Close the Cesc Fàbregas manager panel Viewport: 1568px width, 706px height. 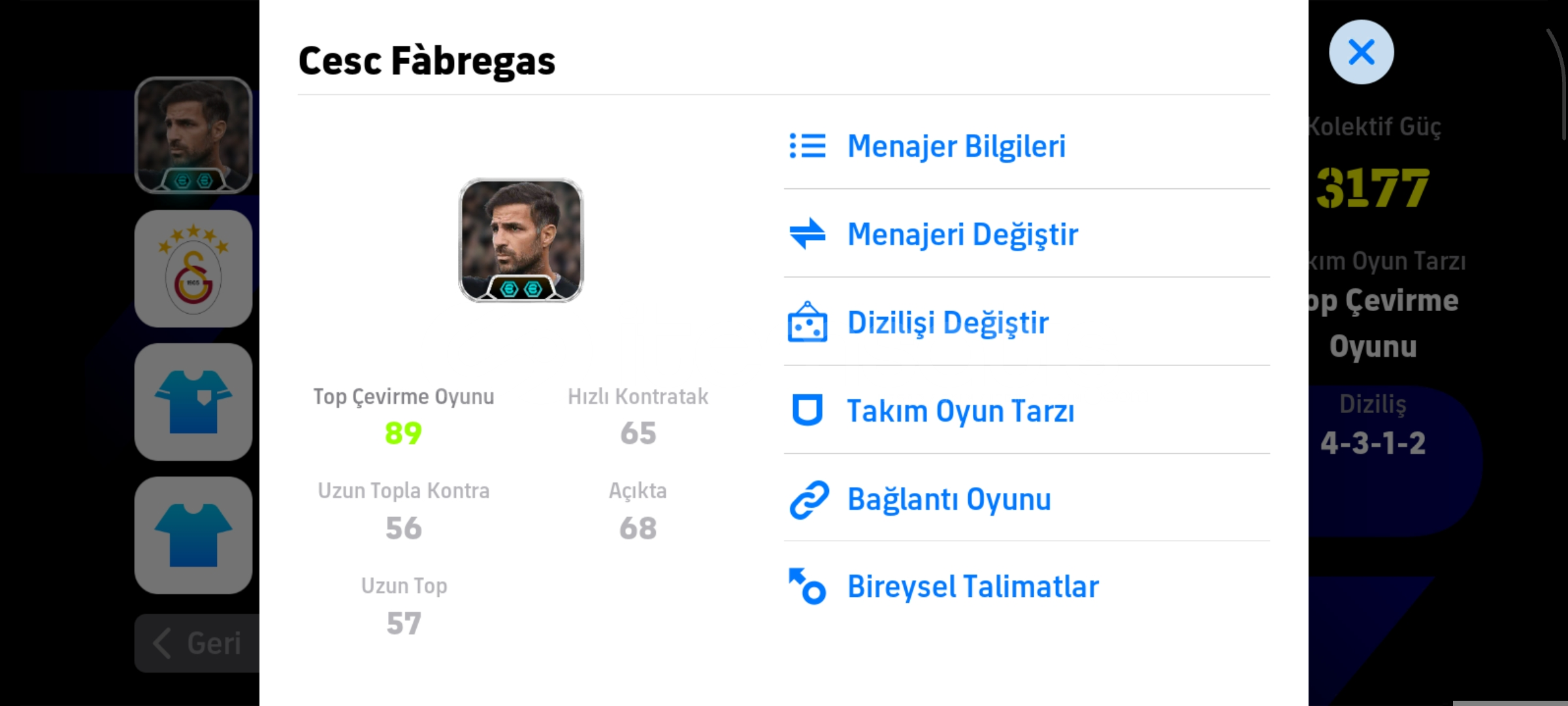tap(1361, 52)
